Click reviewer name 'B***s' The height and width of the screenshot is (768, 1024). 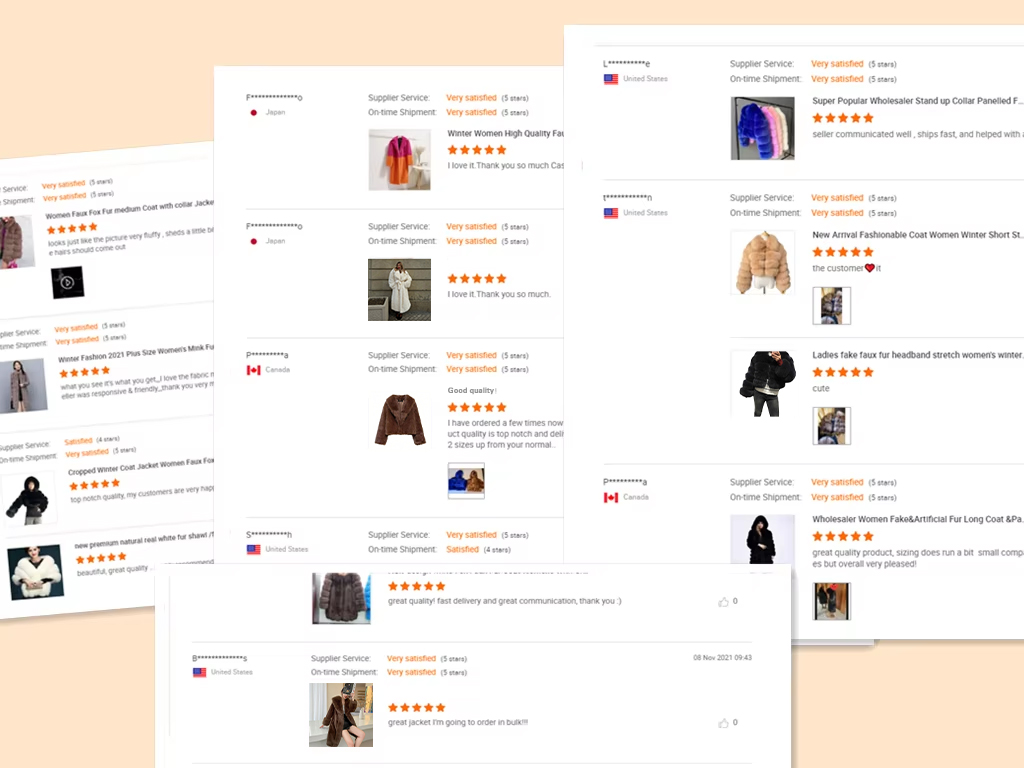pos(219,658)
